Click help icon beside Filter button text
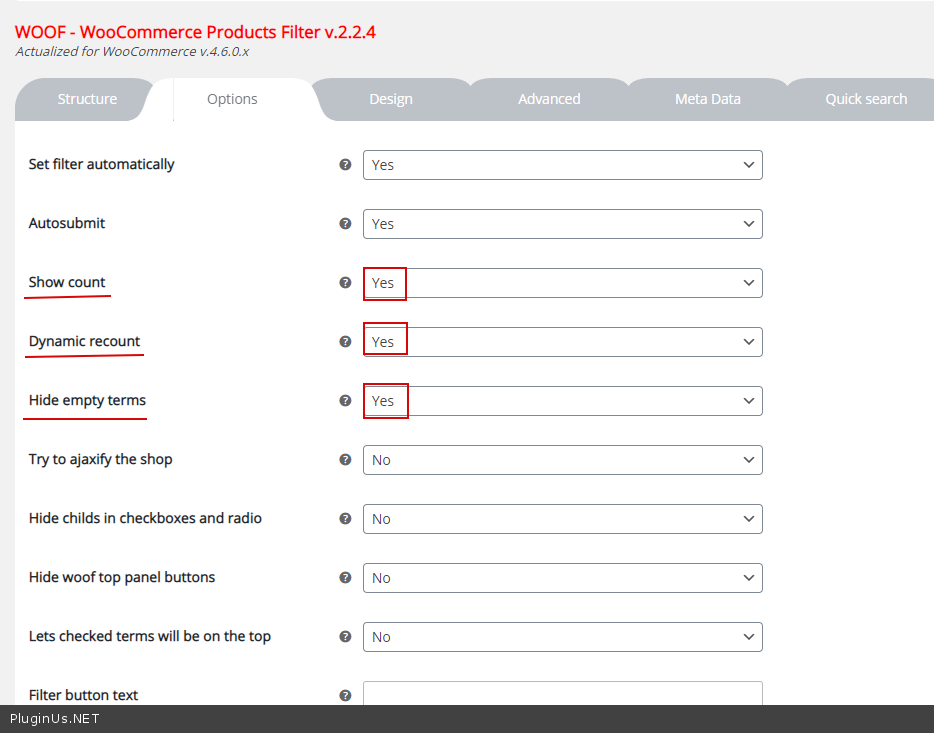Image resolution: width=934 pixels, height=733 pixels. point(345,695)
